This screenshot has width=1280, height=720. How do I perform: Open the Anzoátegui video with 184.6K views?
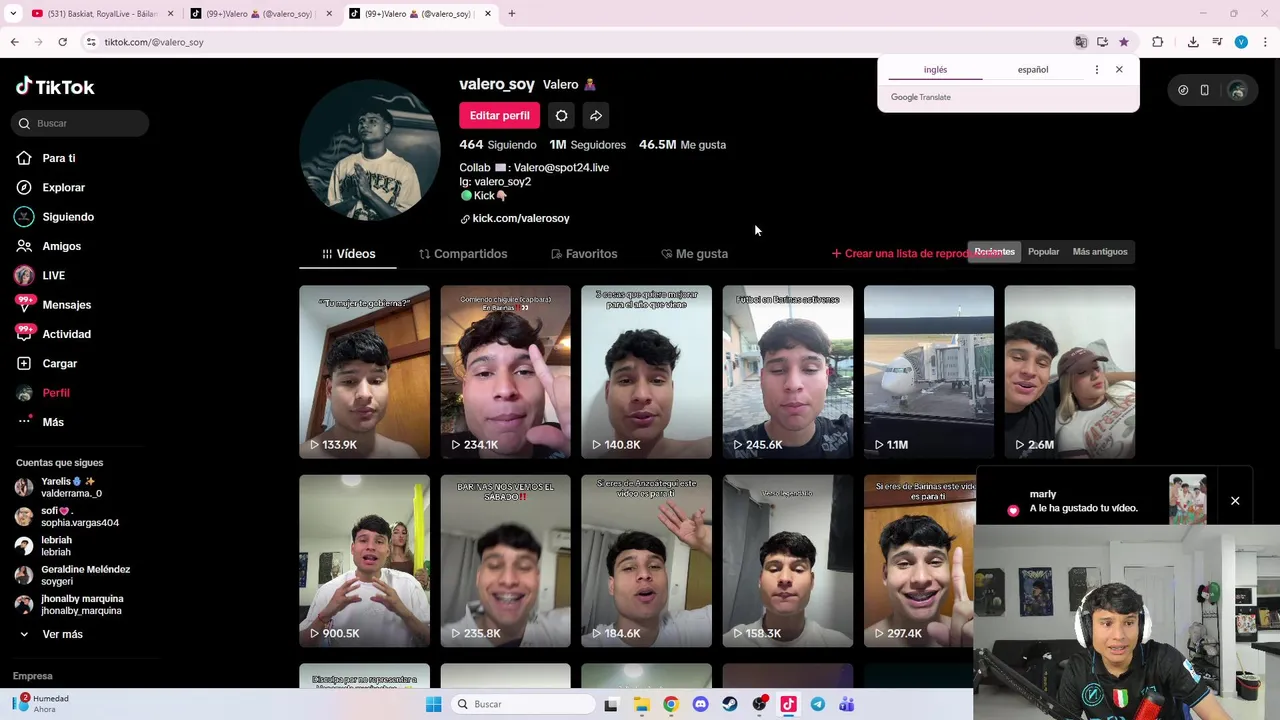(646, 561)
